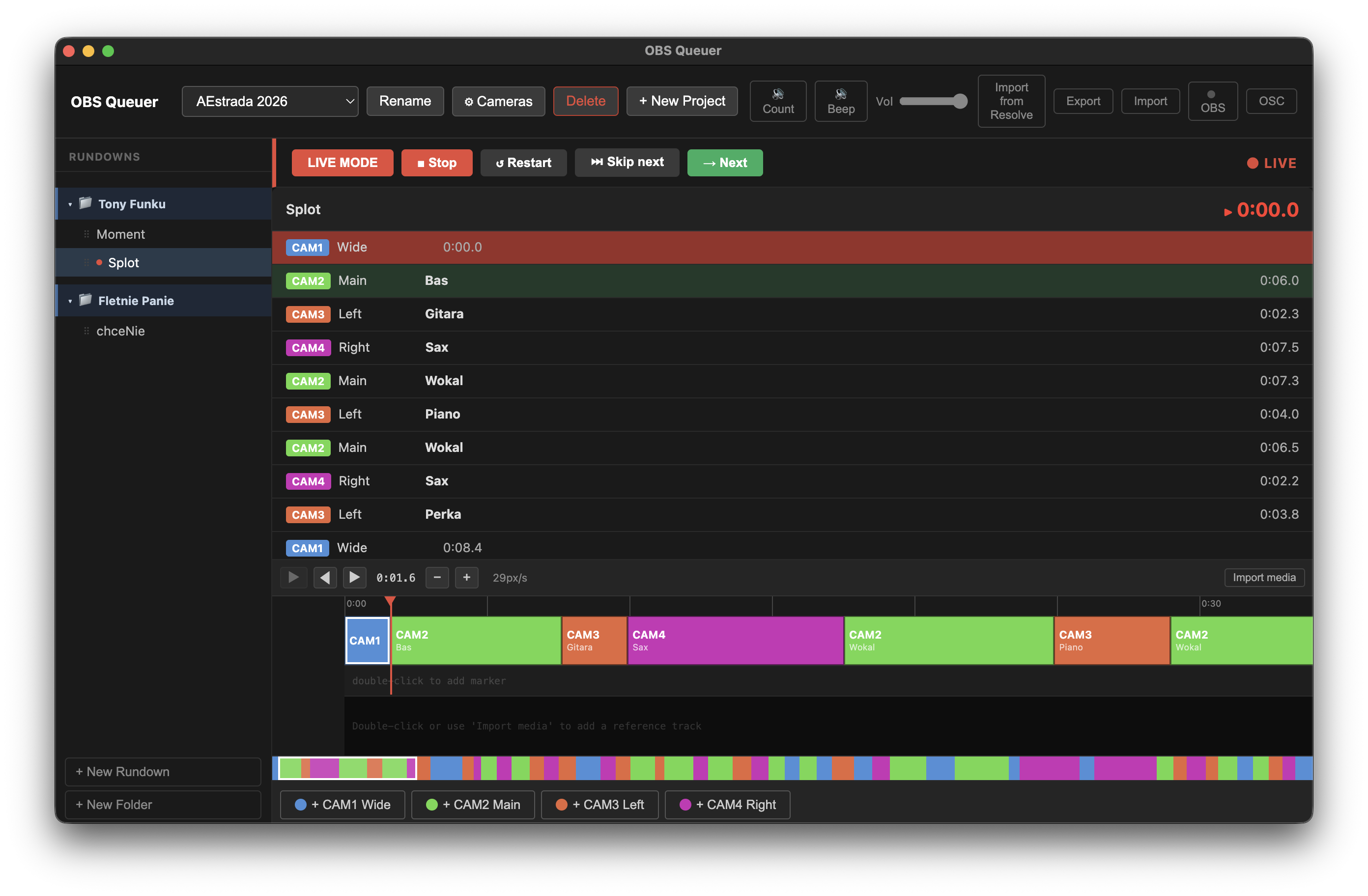Click the CAM3 badge in Perka row

pos(308,514)
